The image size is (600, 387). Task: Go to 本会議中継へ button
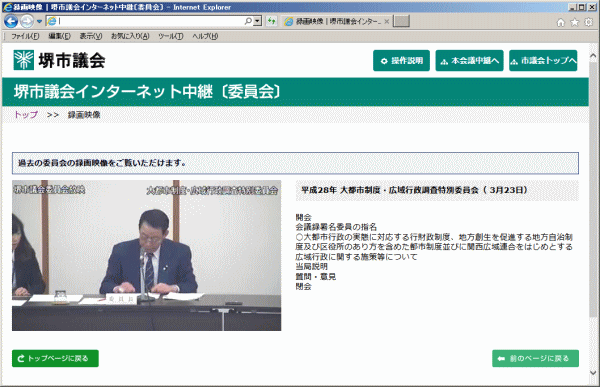pos(470,60)
